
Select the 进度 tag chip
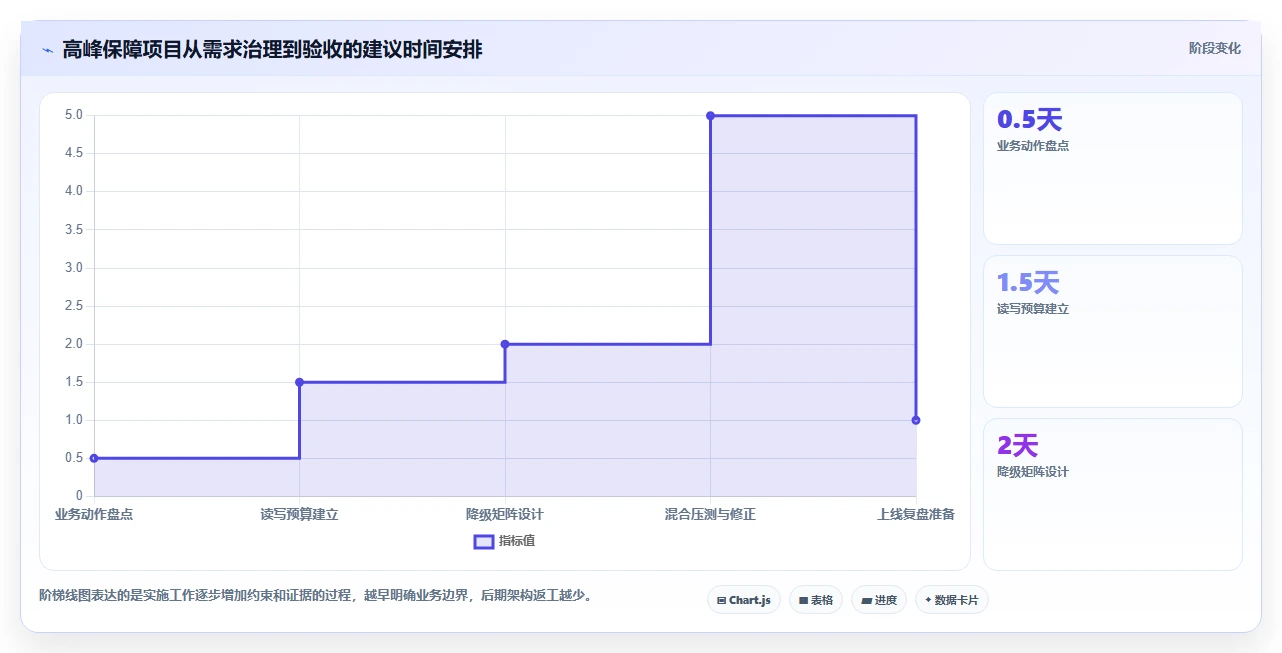[x=879, y=600]
